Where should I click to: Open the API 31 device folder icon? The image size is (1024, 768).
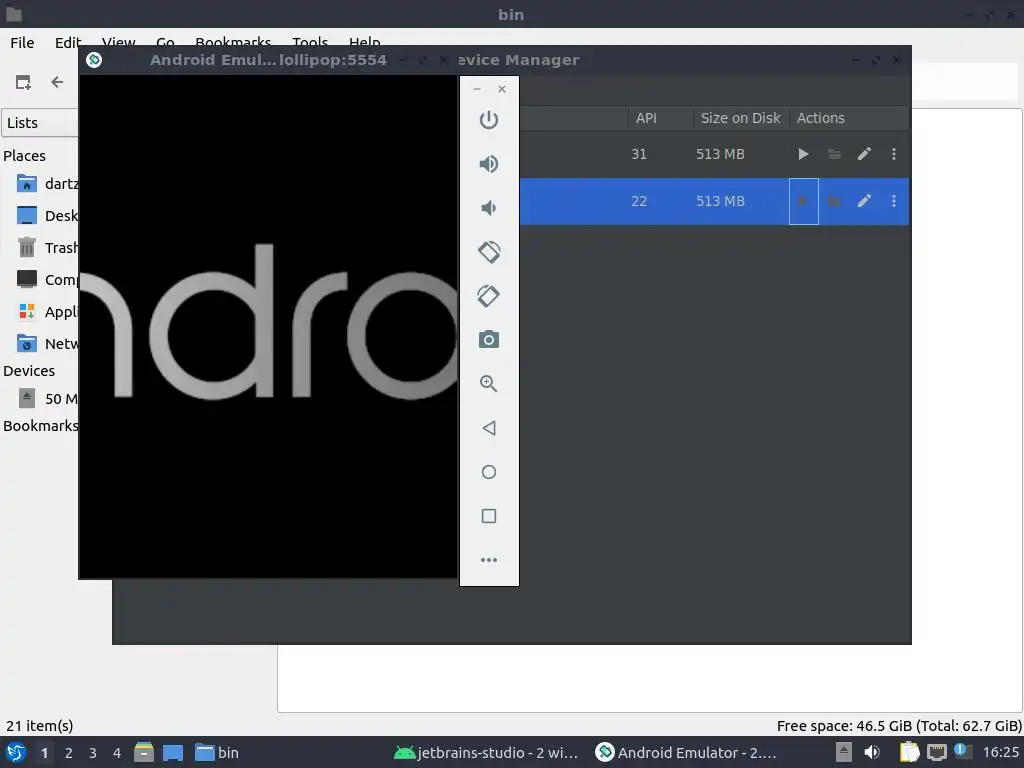click(834, 154)
